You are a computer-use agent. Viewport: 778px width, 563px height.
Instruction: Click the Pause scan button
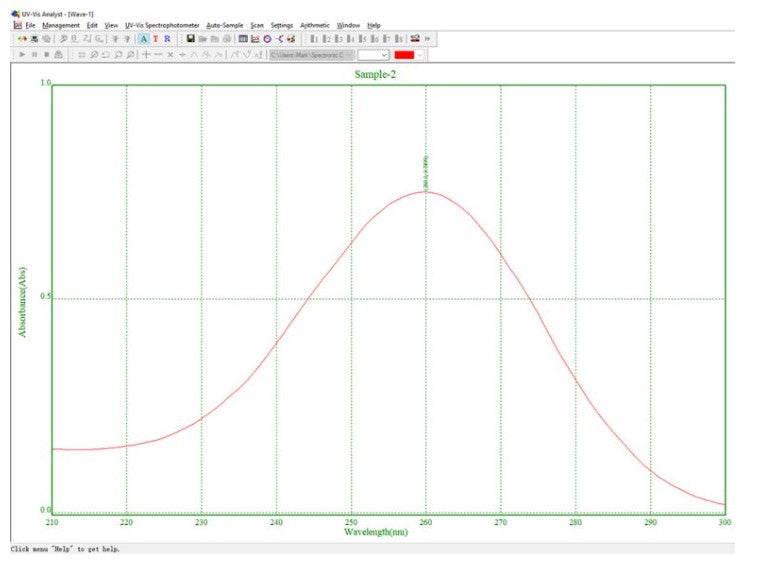[34, 55]
